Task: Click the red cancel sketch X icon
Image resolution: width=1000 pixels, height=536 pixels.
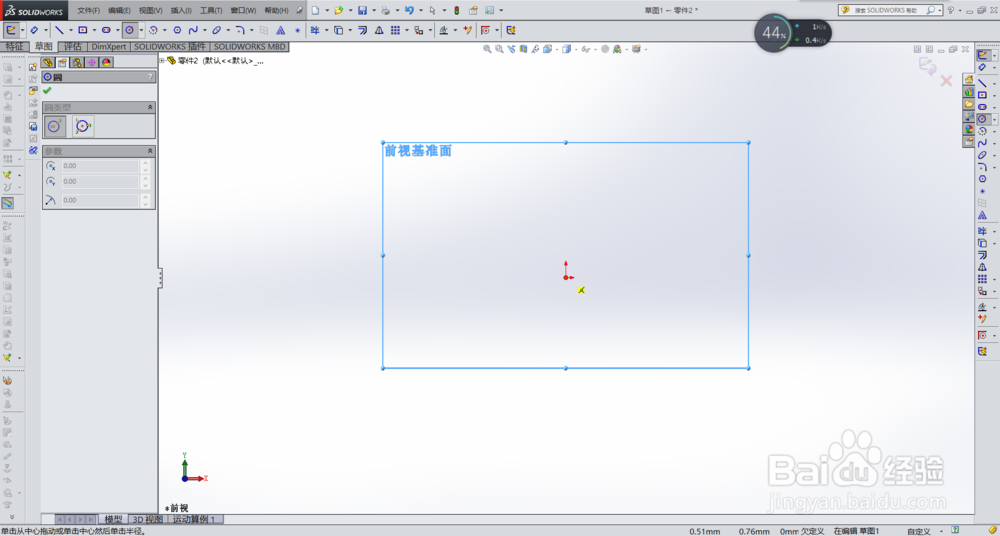Action: coord(946,81)
